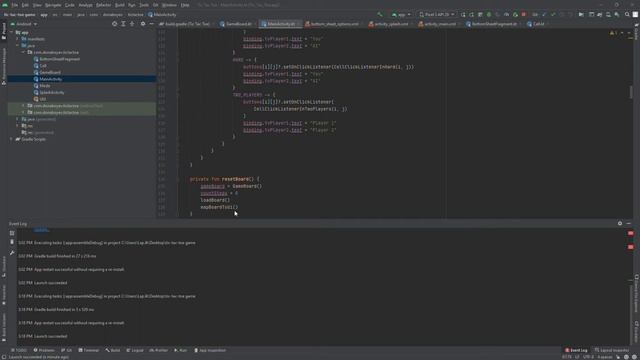Screen dimensions: 640x360
Task: Open the App Inspection tool window
Action: click(x=210, y=350)
